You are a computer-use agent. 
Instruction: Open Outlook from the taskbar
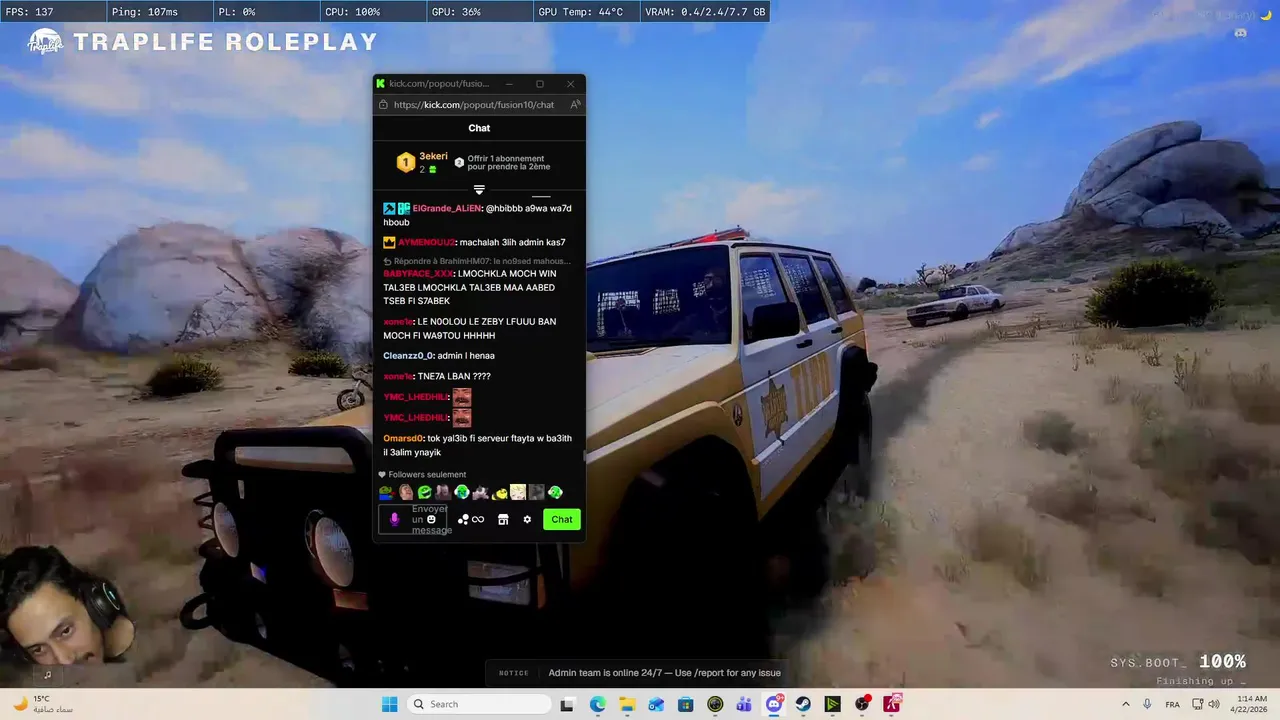coord(656,704)
